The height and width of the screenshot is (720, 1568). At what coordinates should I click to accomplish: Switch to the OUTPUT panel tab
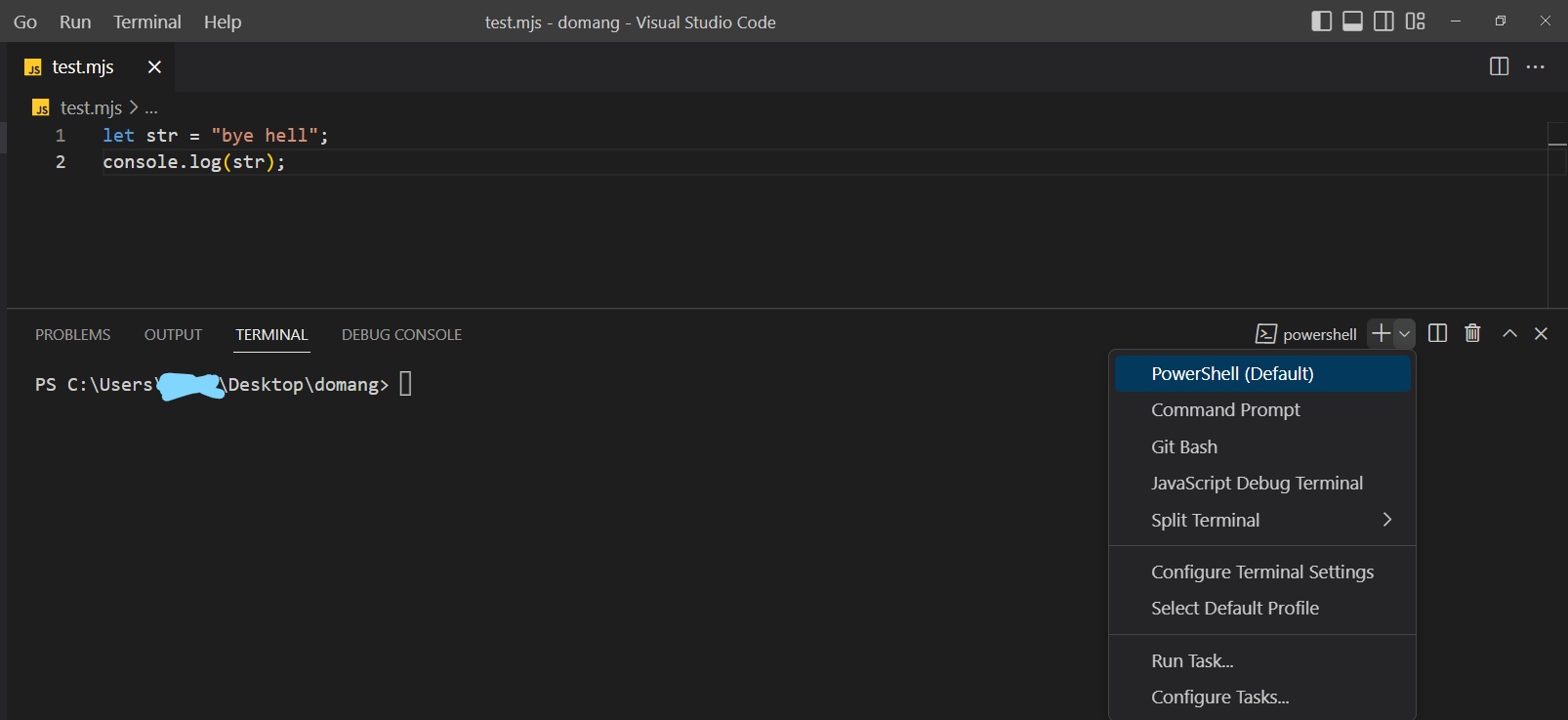[x=173, y=334]
